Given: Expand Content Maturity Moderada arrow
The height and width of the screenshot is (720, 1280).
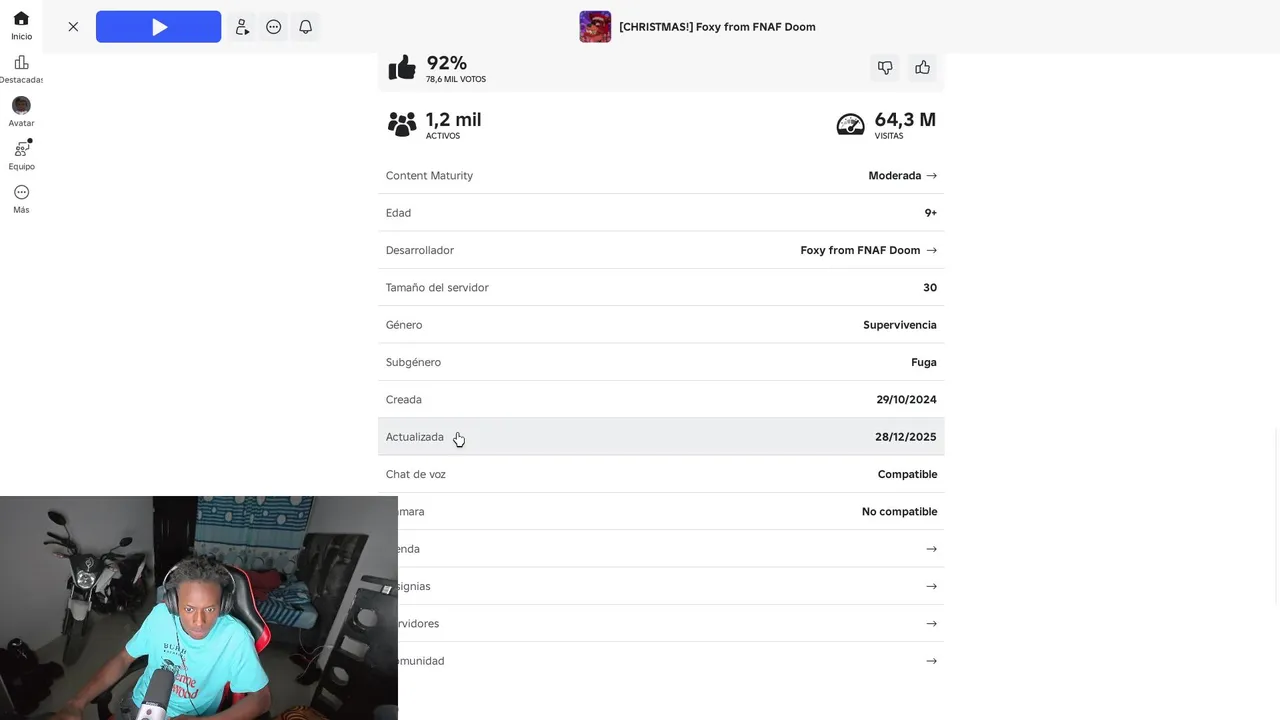Looking at the screenshot, I should 931,175.
